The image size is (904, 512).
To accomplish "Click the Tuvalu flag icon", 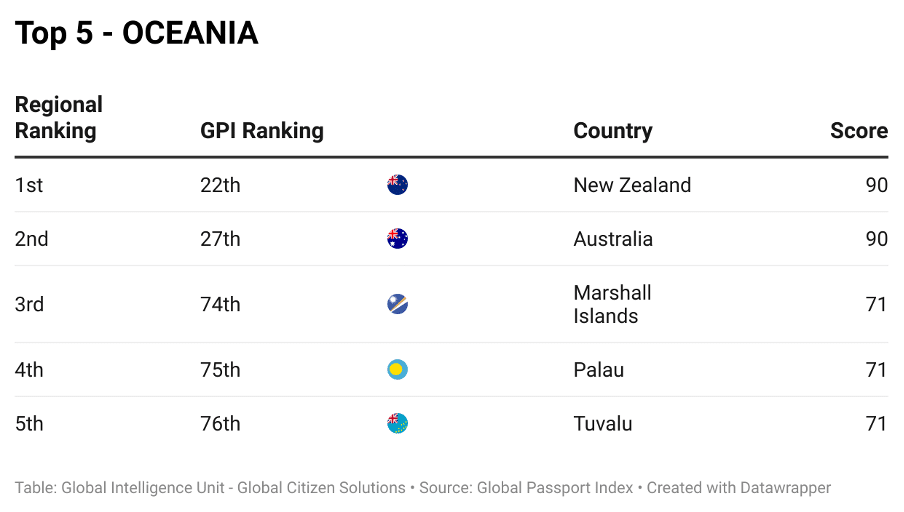I will click(397, 424).
